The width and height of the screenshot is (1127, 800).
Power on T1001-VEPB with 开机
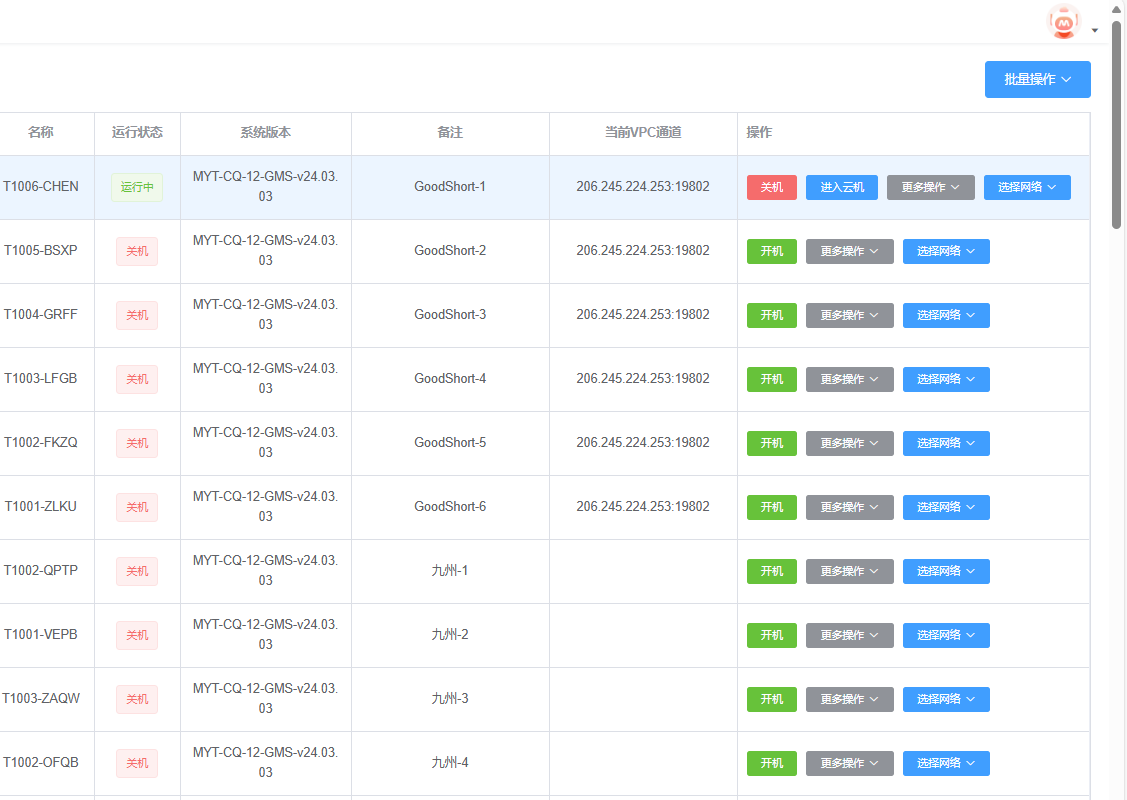pyautogui.click(x=771, y=635)
